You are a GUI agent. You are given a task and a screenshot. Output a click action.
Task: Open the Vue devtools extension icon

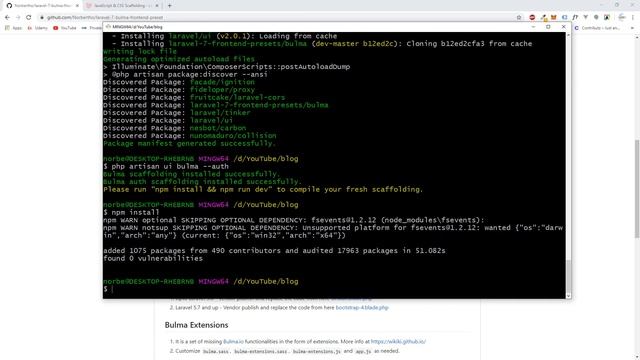tap(586, 18)
